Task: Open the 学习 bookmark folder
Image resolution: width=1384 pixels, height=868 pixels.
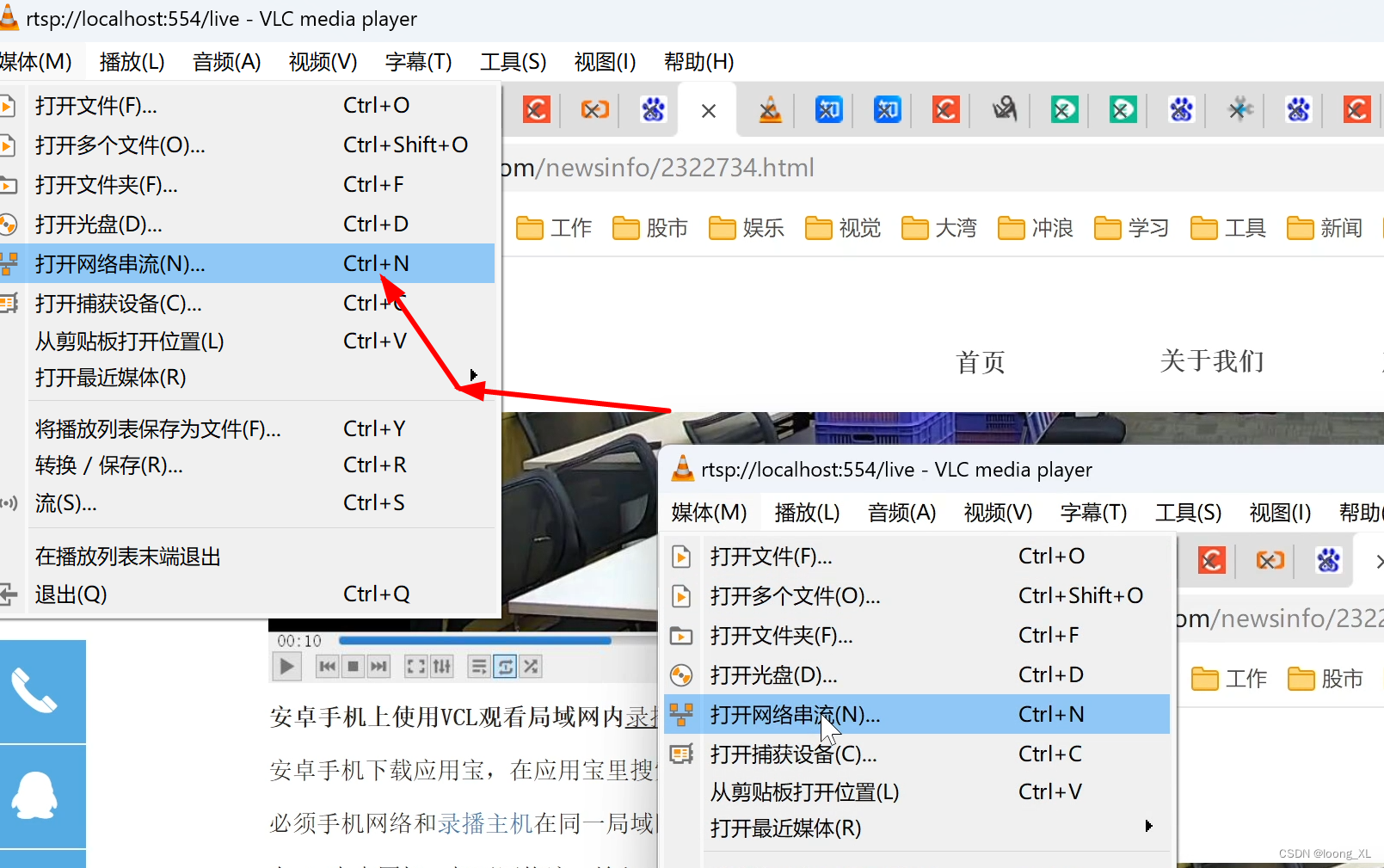Action: (x=1133, y=228)
